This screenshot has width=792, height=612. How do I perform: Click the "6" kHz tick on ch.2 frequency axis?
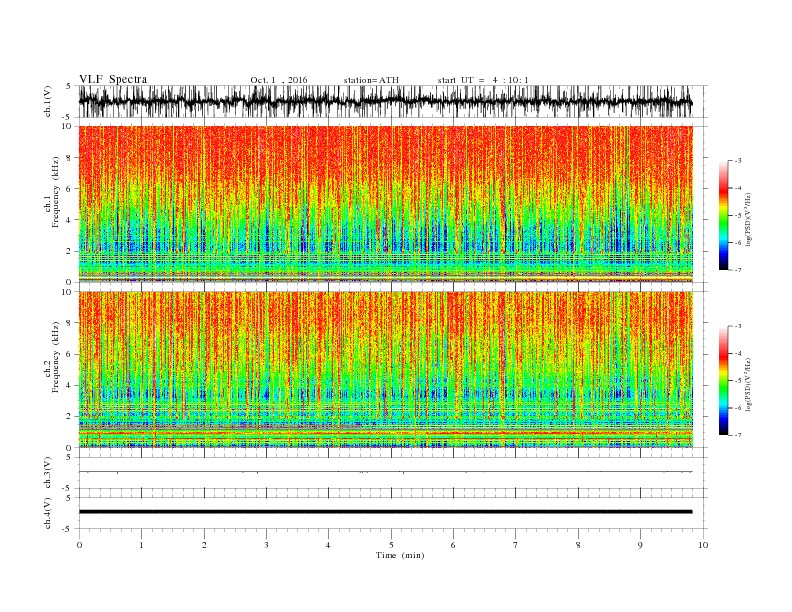tap(70, 354)
